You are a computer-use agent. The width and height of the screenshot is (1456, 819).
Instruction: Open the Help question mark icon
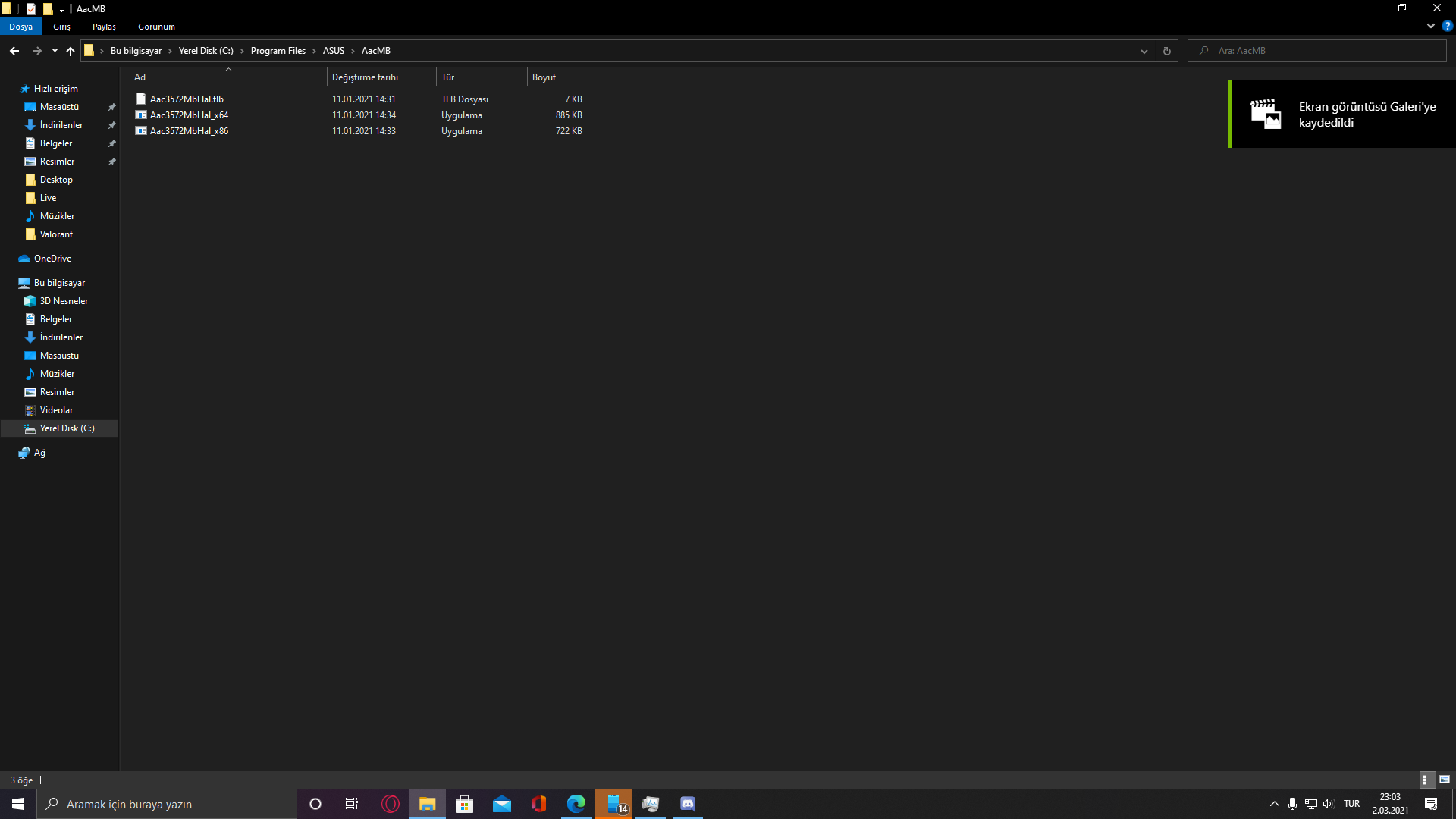[1447, 26]
